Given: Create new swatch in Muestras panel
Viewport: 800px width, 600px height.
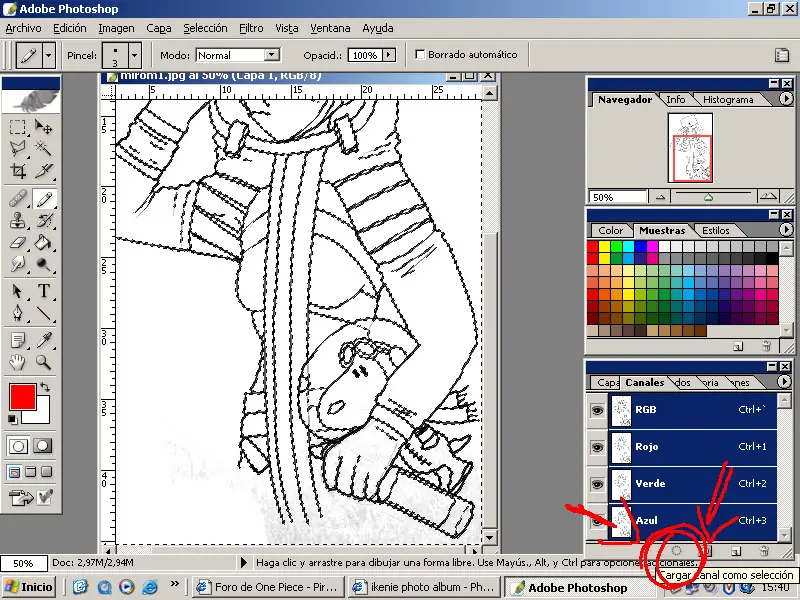Looking at the screenshot, I should (x=738, y=347).
